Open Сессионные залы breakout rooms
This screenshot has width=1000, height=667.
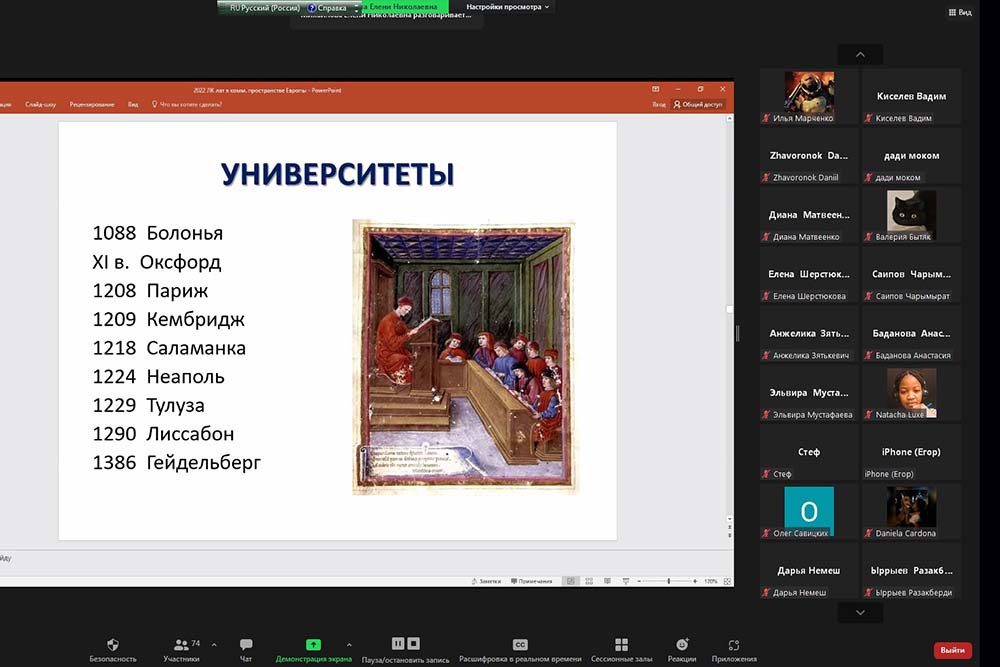point(621,645)
